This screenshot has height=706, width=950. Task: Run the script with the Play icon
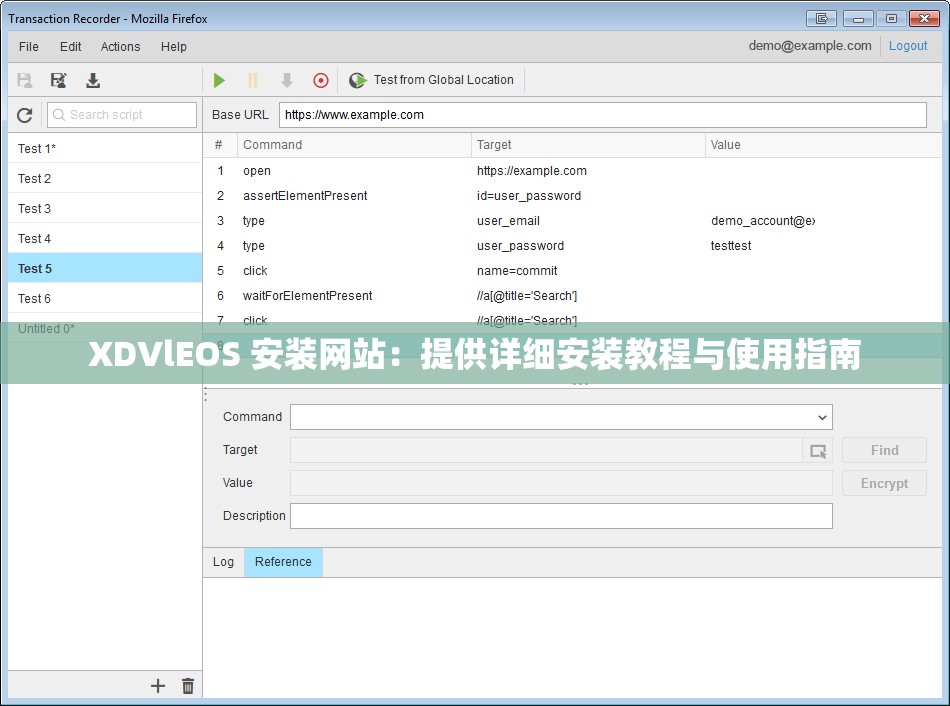(219, 79)
